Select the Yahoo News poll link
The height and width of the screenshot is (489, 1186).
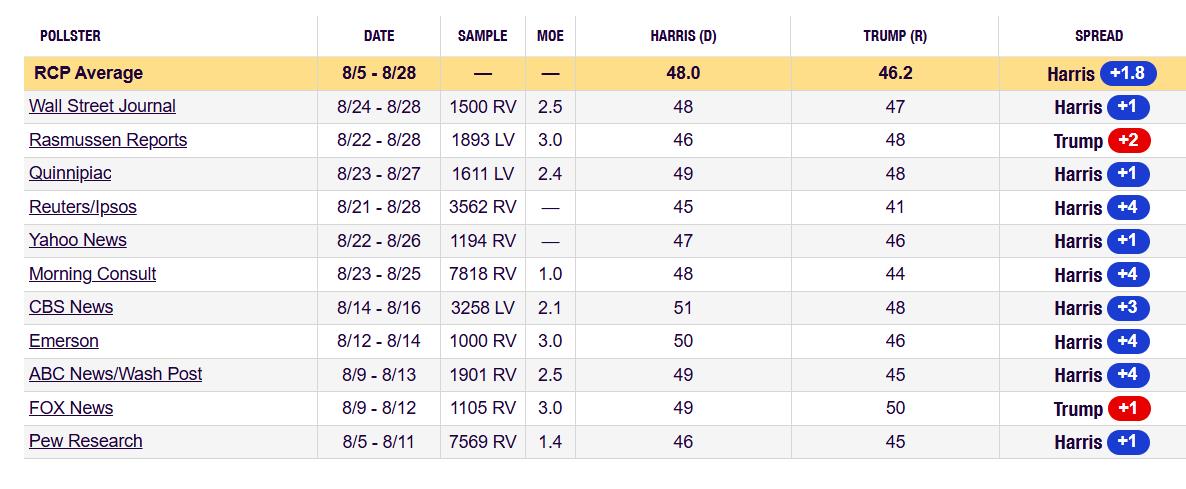coord(78,240)
